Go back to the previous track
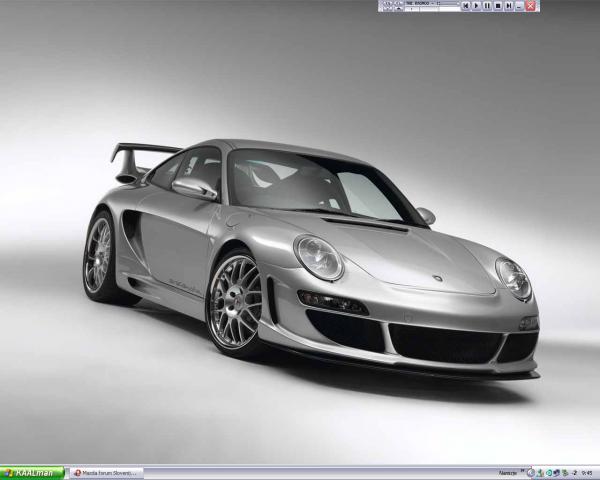 coord(465,6)
